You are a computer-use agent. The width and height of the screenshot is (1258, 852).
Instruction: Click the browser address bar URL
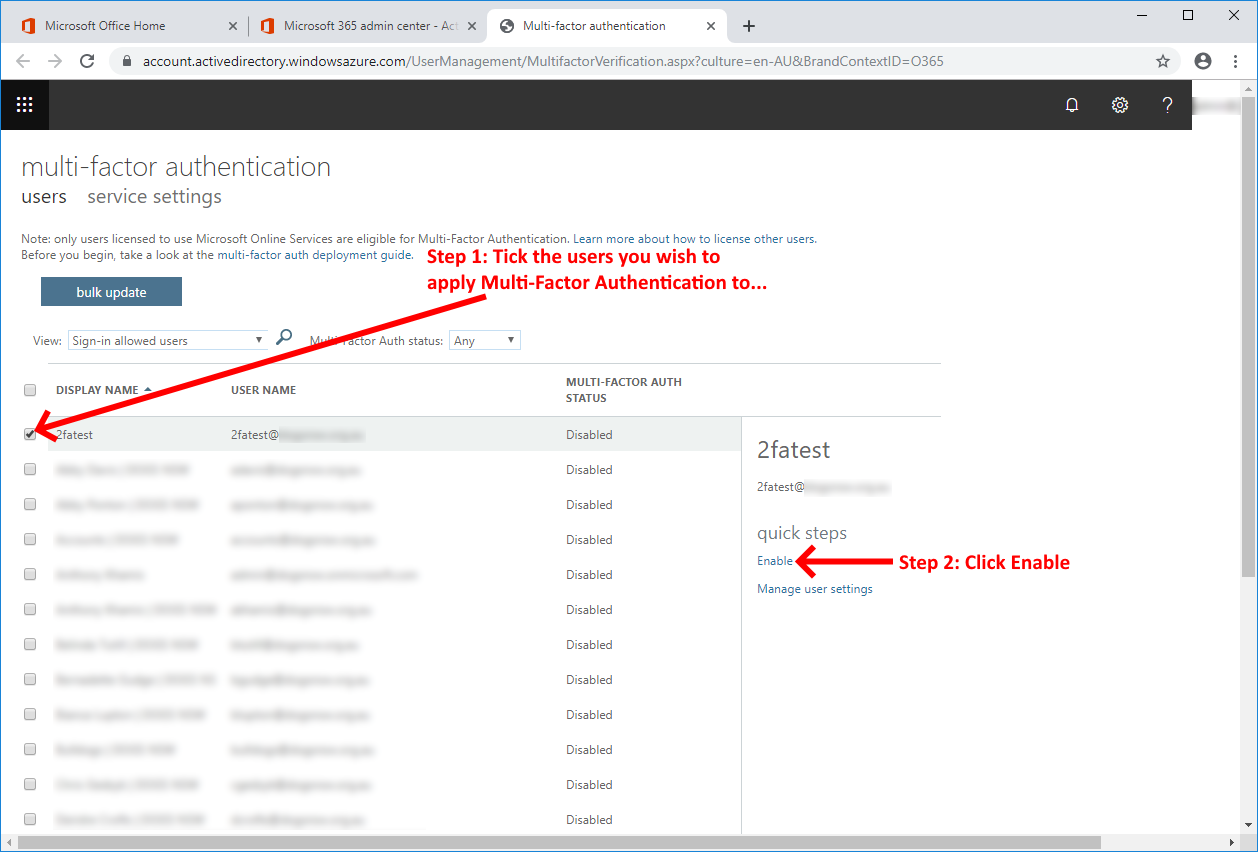(543, 61)
